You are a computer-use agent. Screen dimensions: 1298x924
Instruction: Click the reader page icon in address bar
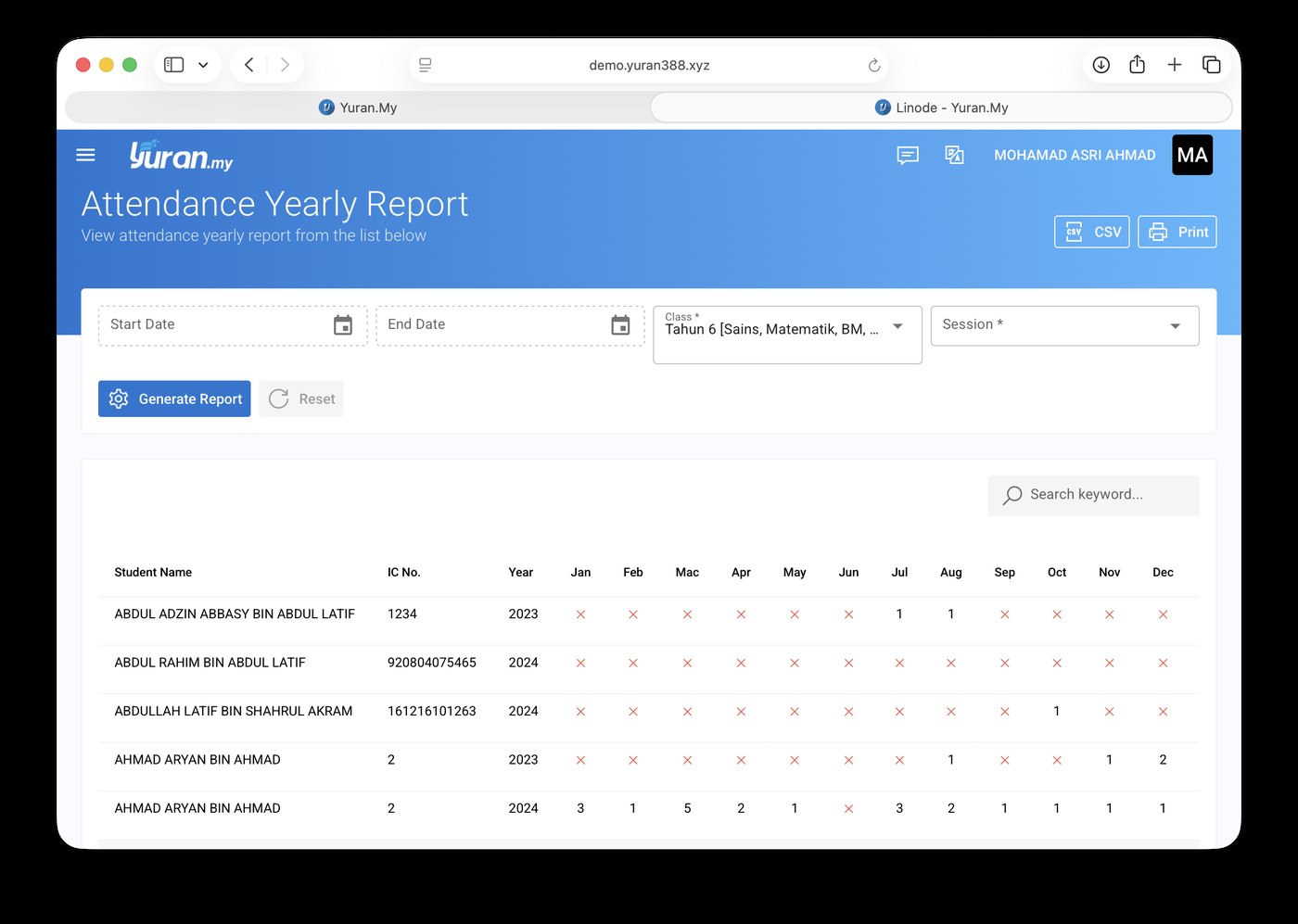[x=425, y=65]
